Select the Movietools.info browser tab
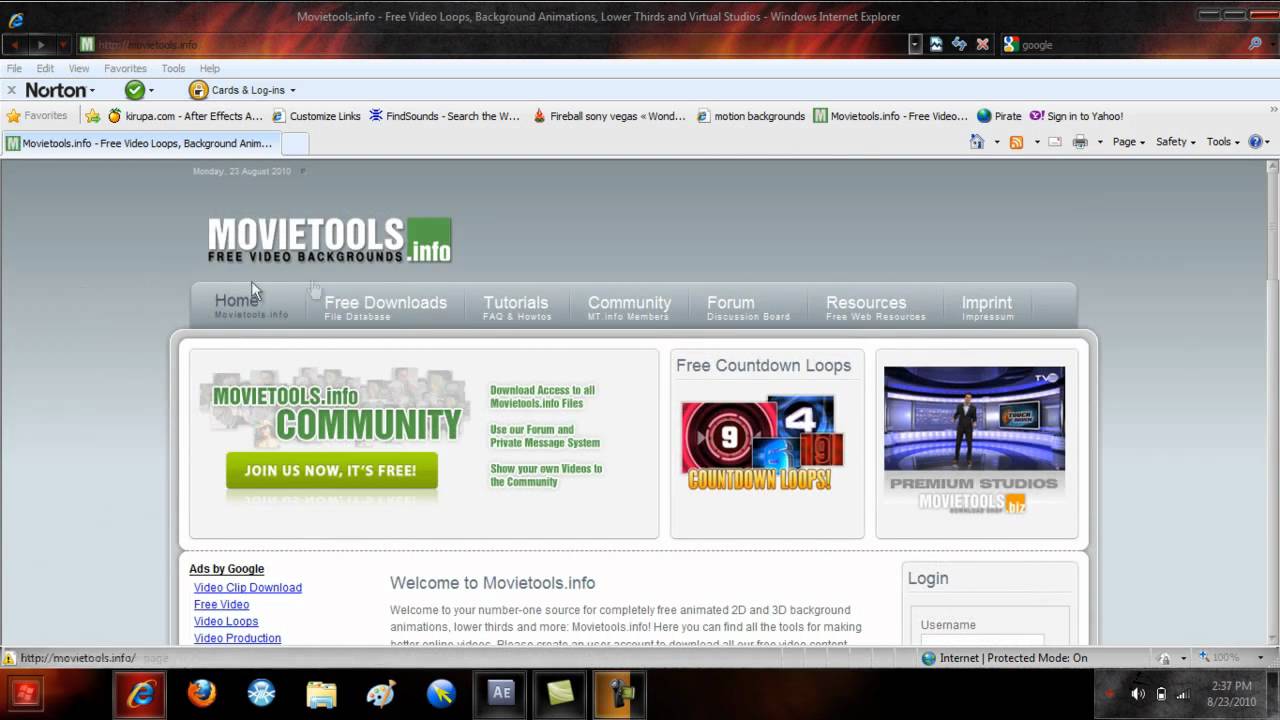1280x720 pixels. point(140,143)
